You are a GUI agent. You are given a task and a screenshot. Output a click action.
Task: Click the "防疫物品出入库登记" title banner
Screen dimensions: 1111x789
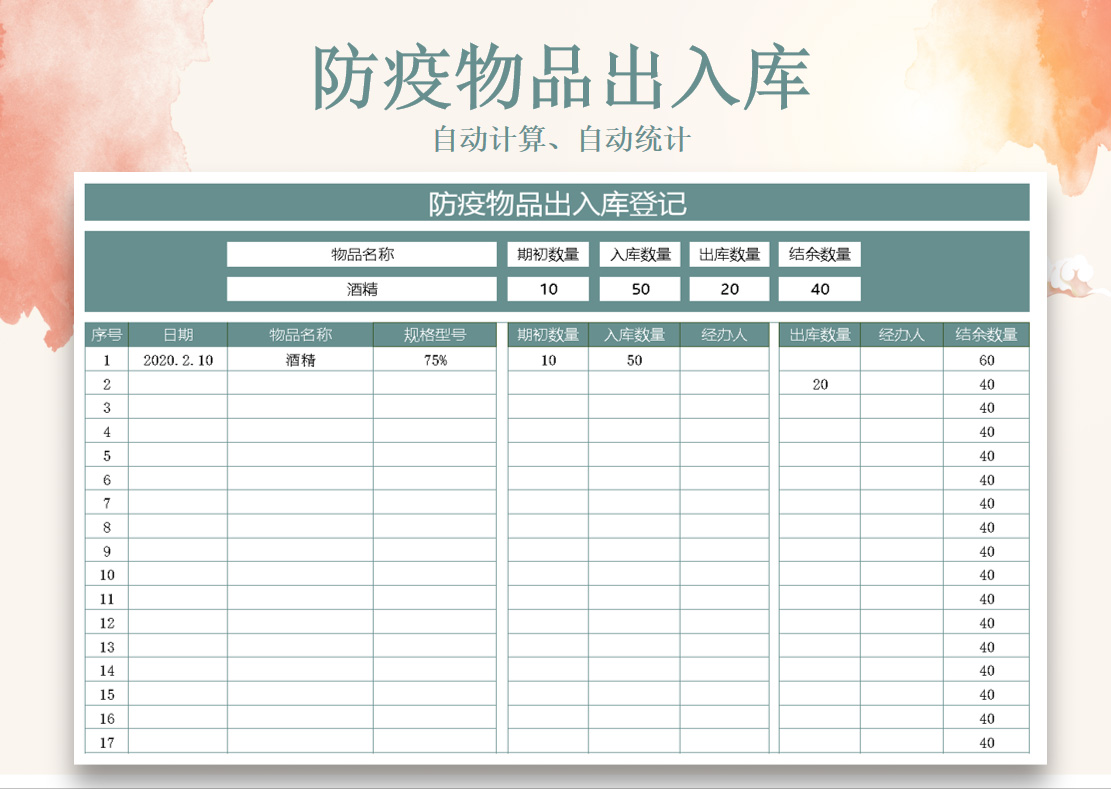tap(556, 203)
